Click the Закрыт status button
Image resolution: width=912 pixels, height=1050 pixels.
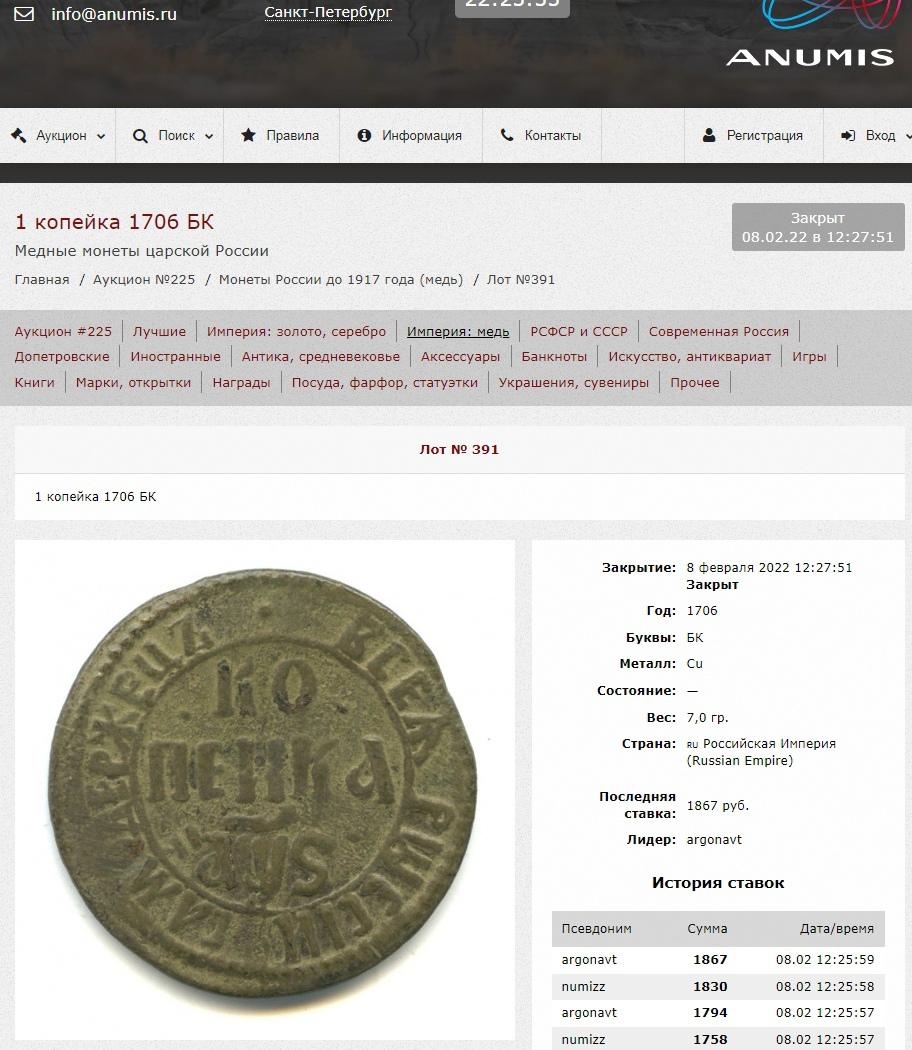tap(818, 227)
